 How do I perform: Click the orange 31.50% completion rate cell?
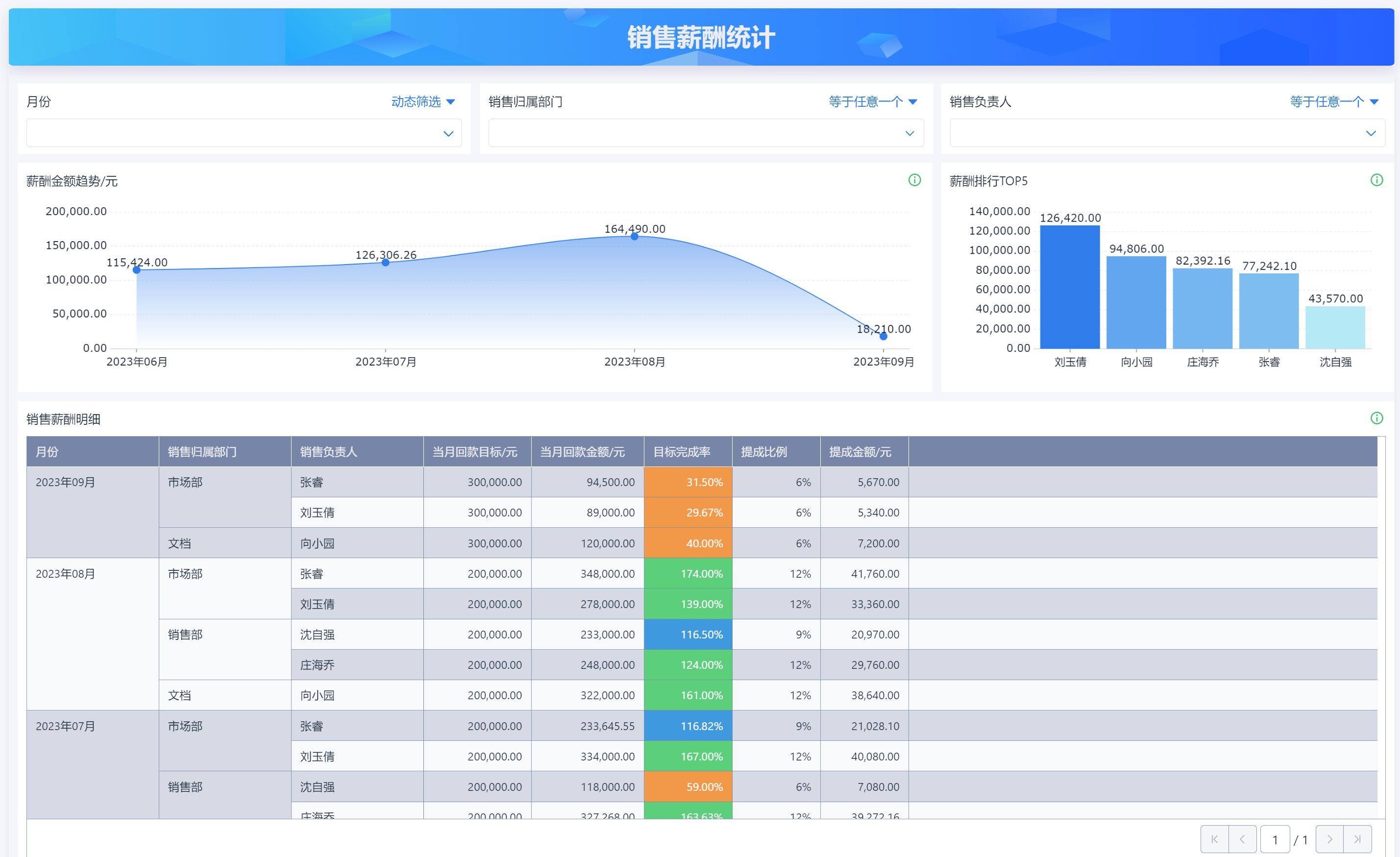point(688,482)
